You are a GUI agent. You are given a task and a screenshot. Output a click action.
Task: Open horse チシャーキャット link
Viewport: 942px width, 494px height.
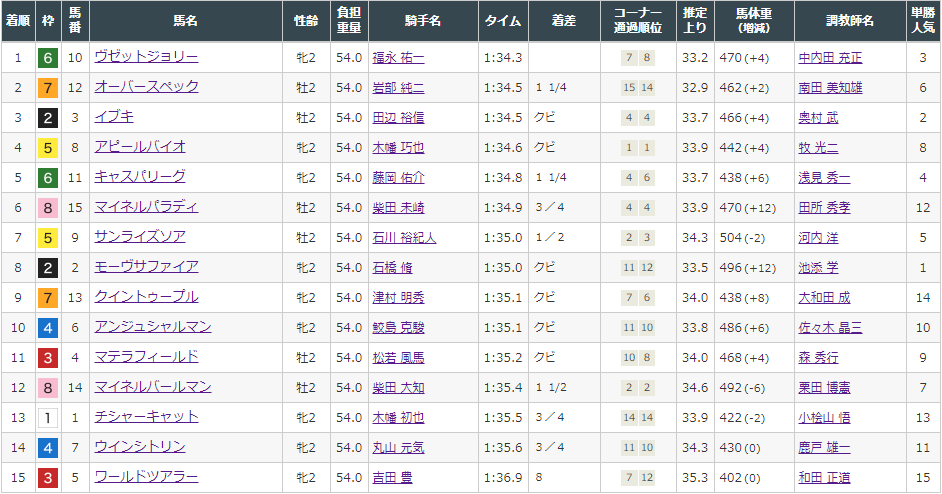[146, 418]
